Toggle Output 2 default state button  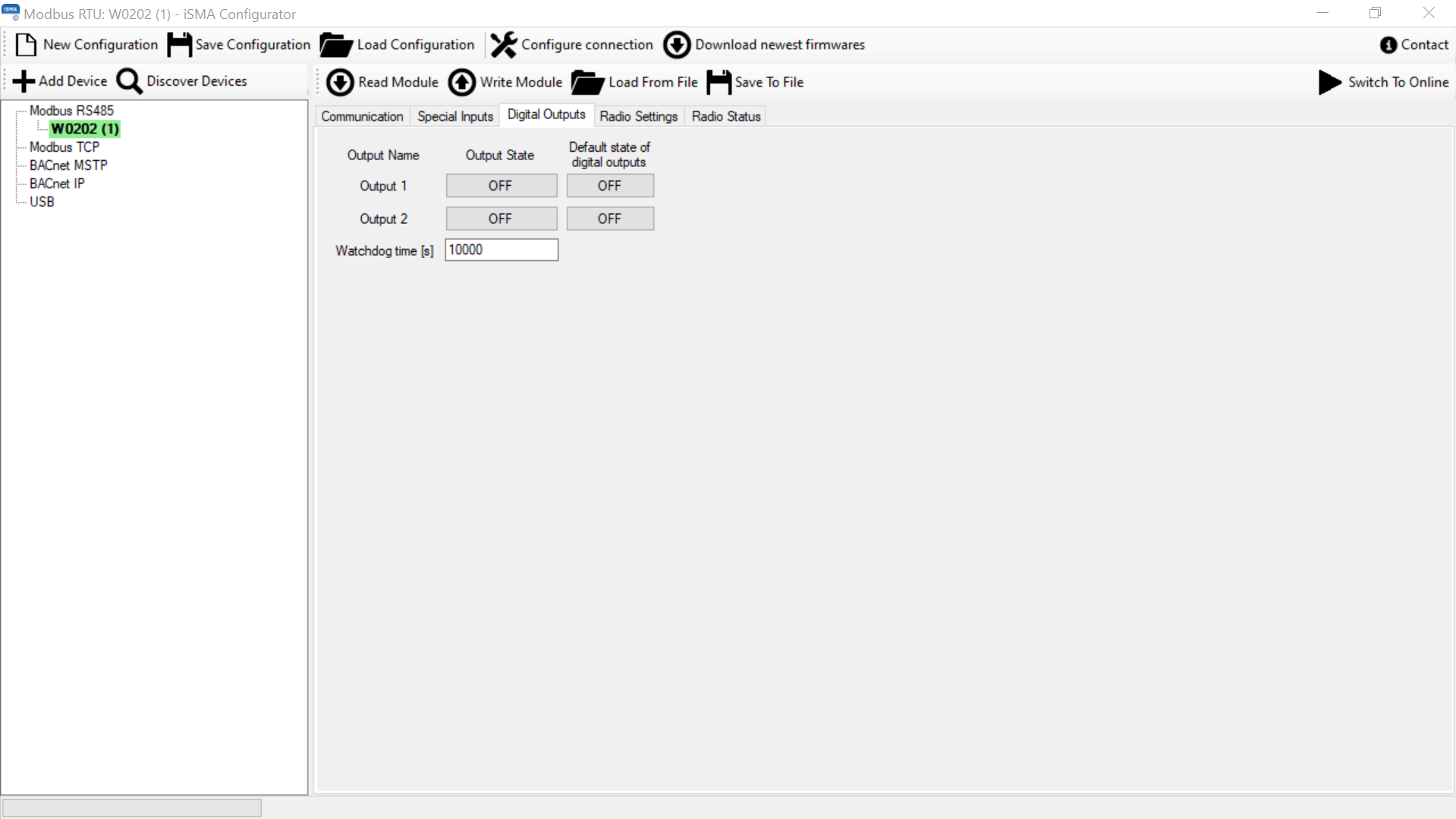(x=609, y=219)
